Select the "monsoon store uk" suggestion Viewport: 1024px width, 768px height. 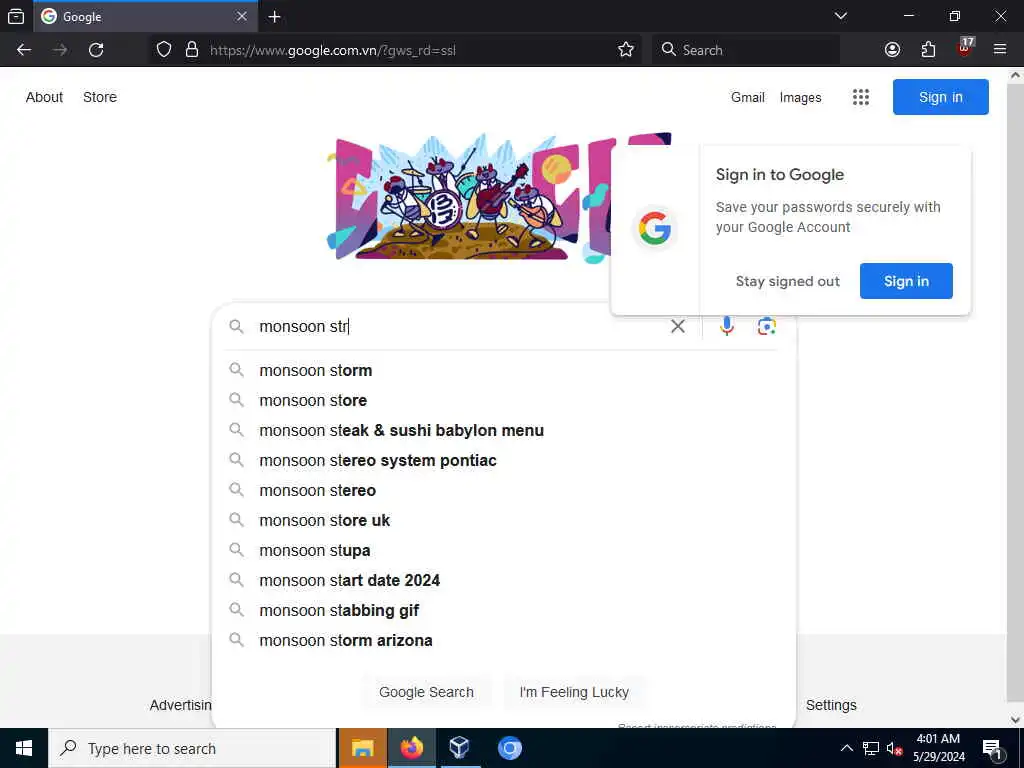coord(504,520)
